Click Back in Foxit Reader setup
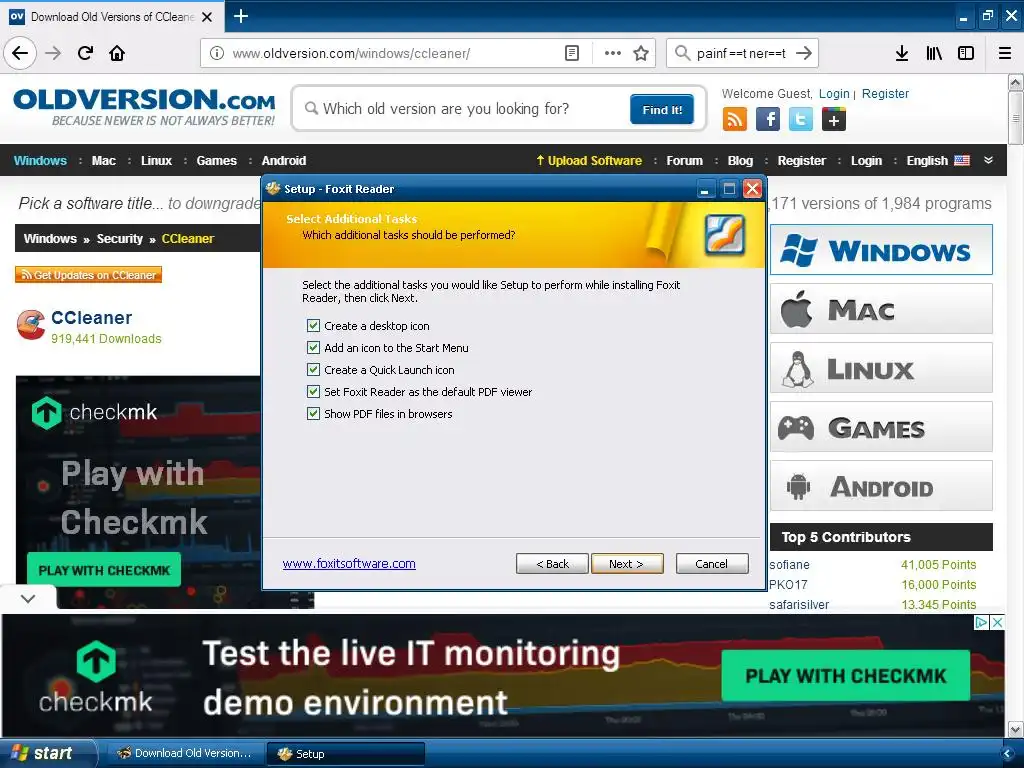This screenshot has width=1024, height=768. [x=552, y=564]
